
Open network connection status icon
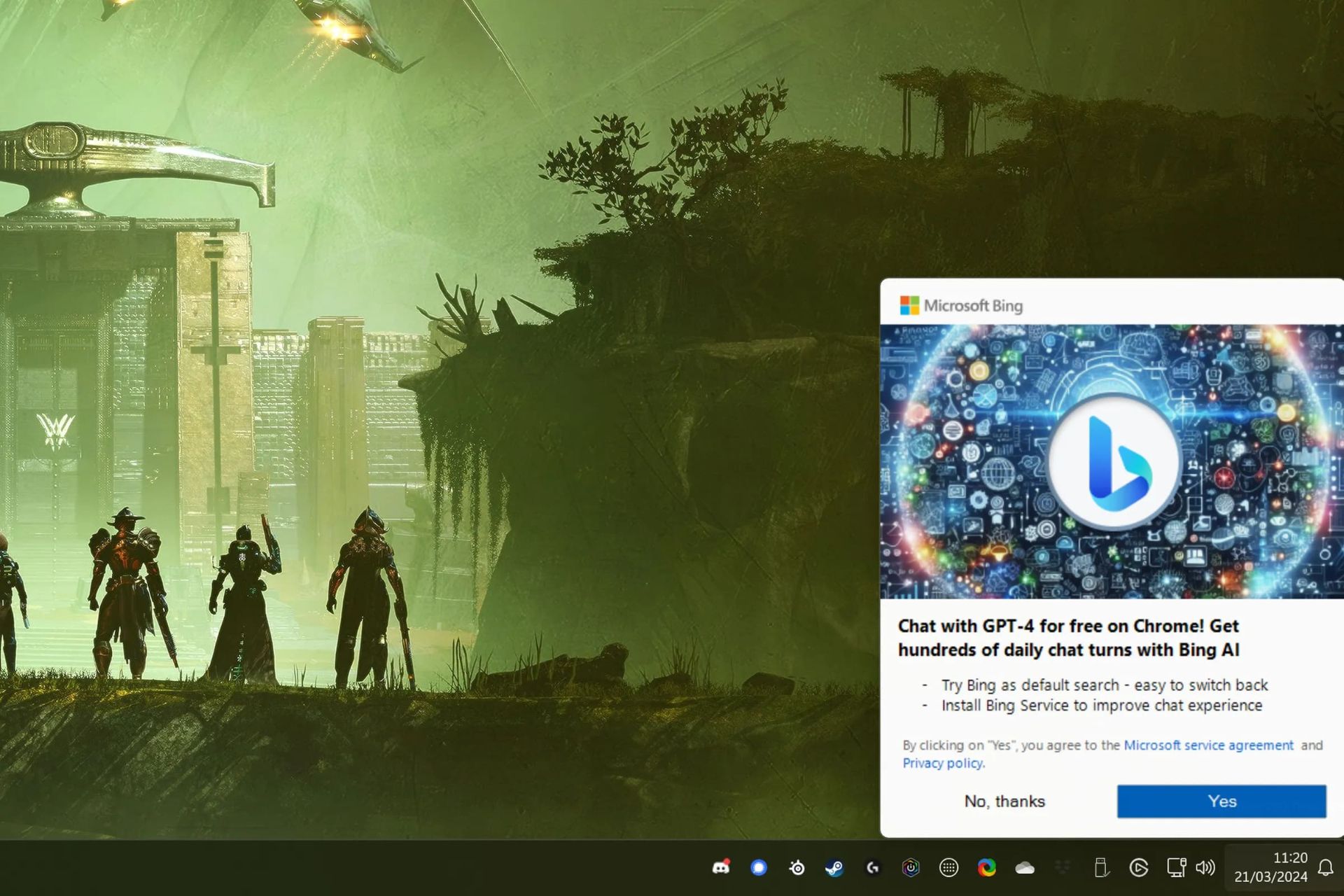(x=1176, y=868)
